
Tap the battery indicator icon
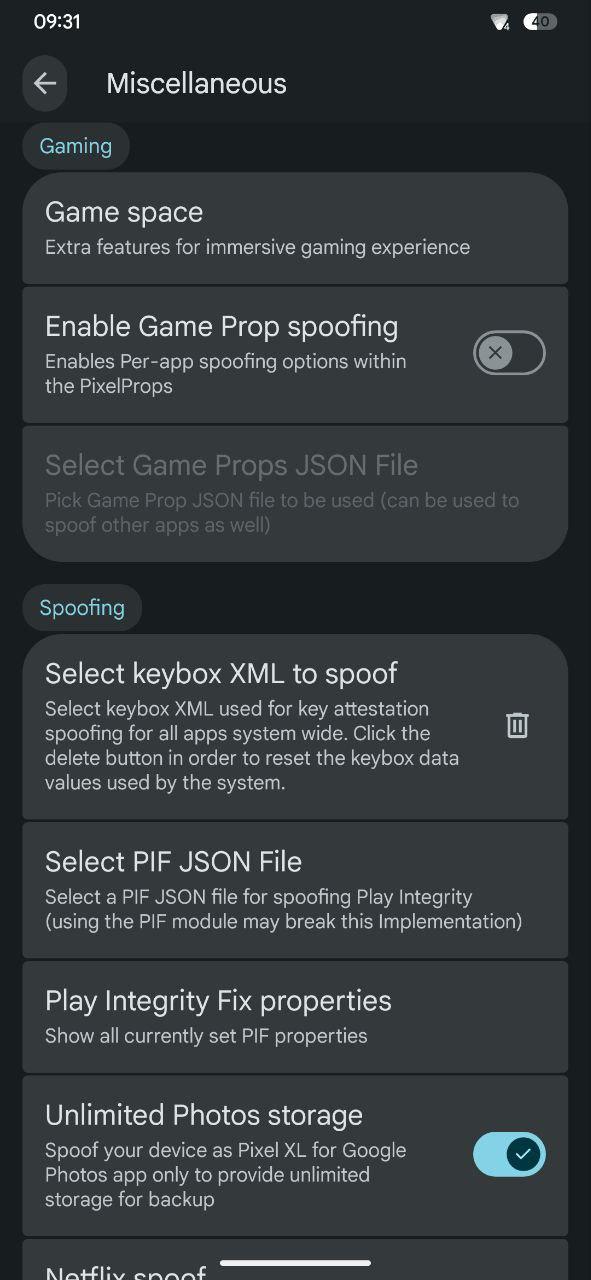click(x=540, y=21)
